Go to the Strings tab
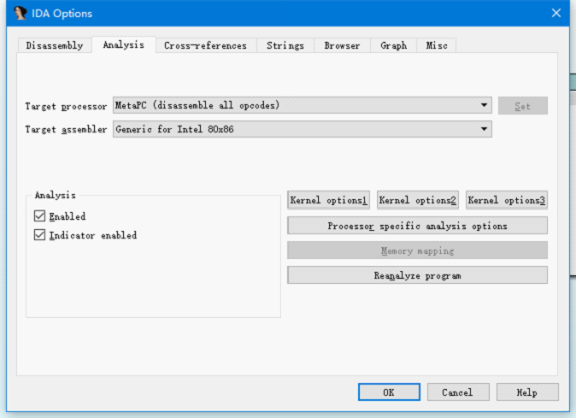This screenshot has width=576, height=418. tap(285, 46)
